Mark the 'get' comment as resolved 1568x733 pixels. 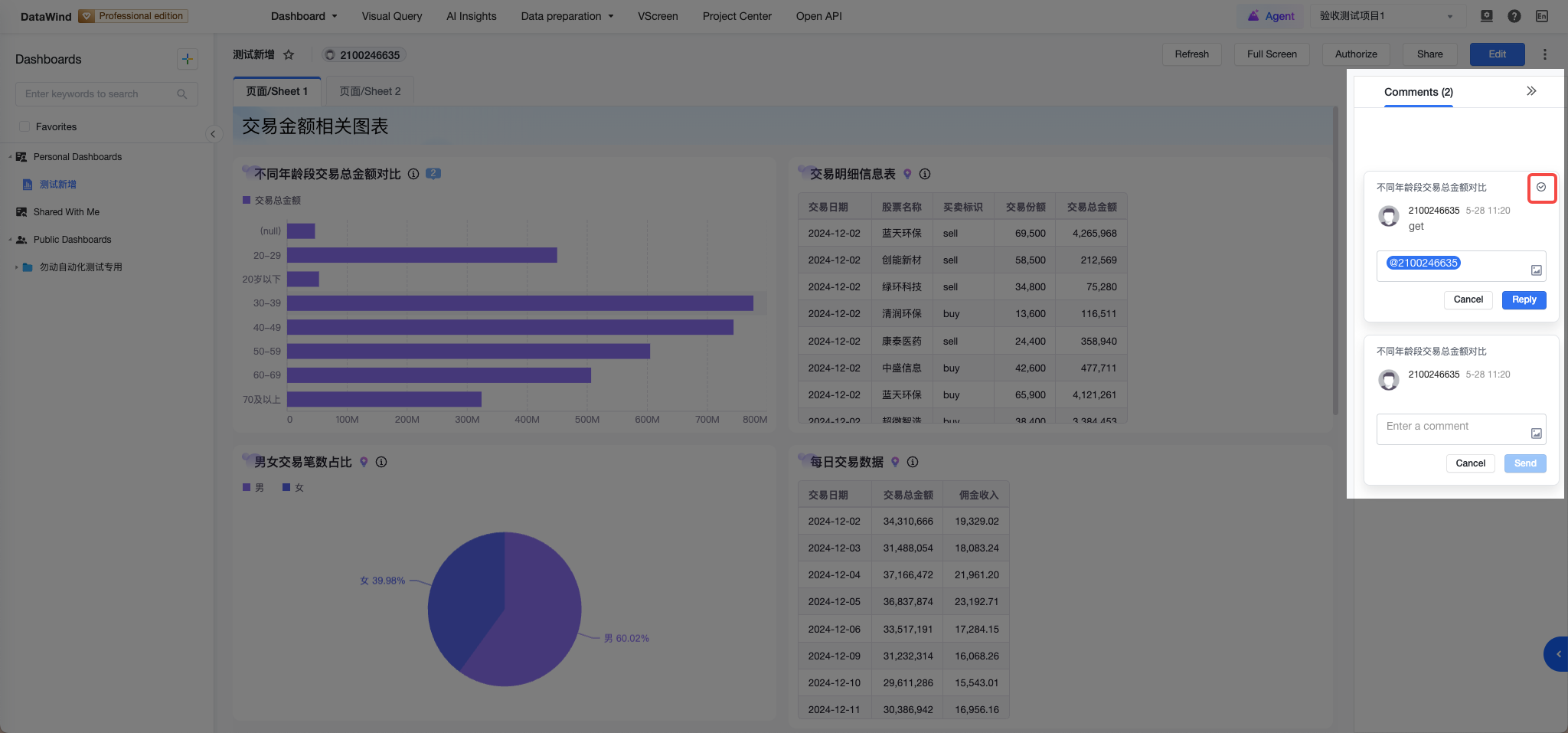coord(1541,187)
